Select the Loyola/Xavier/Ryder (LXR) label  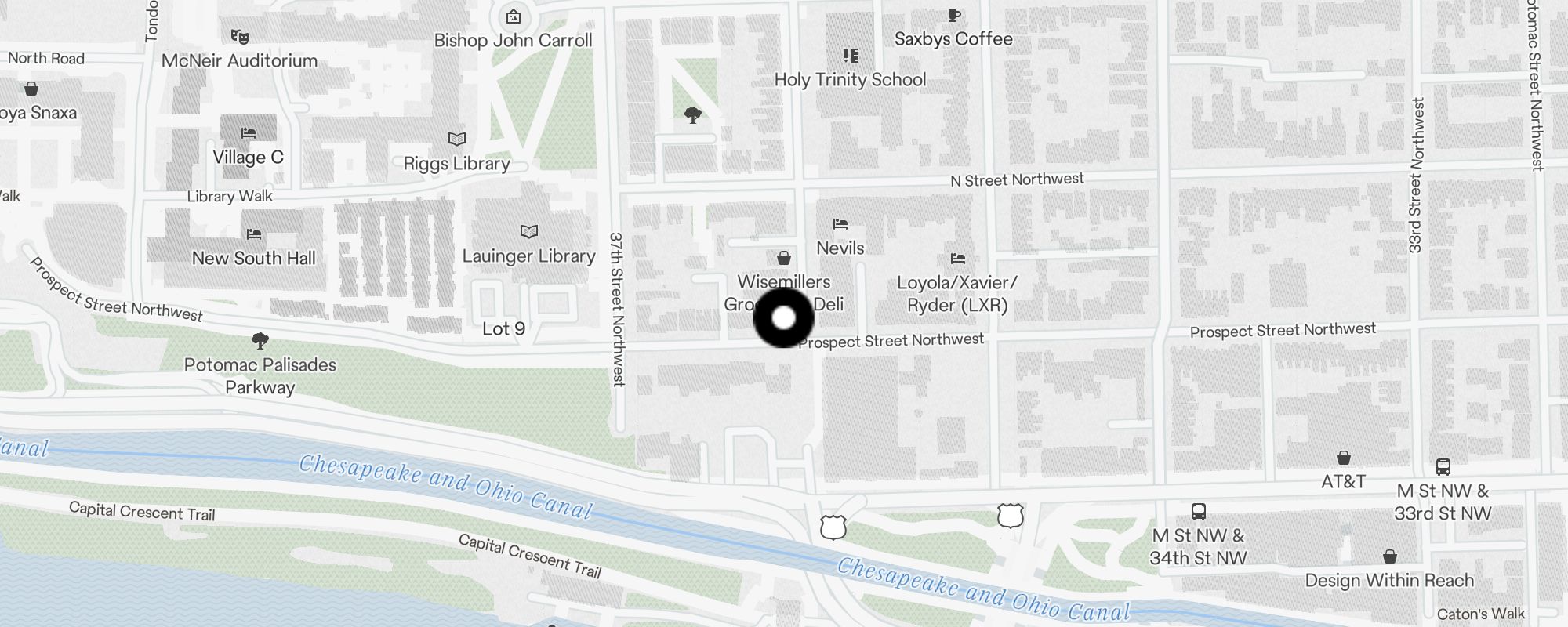click(957, 294)
